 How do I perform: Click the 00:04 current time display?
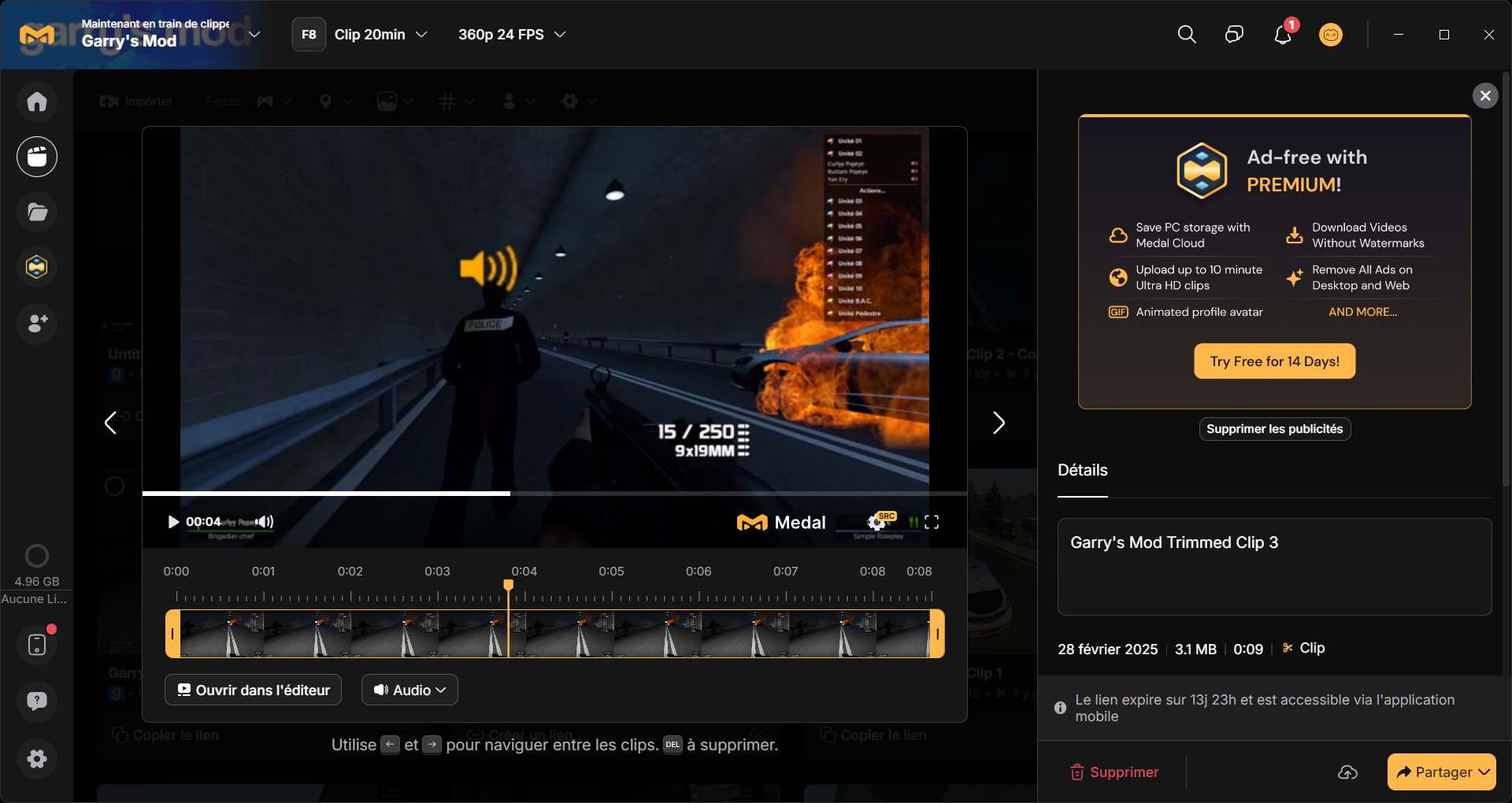(x=203, y=522)
